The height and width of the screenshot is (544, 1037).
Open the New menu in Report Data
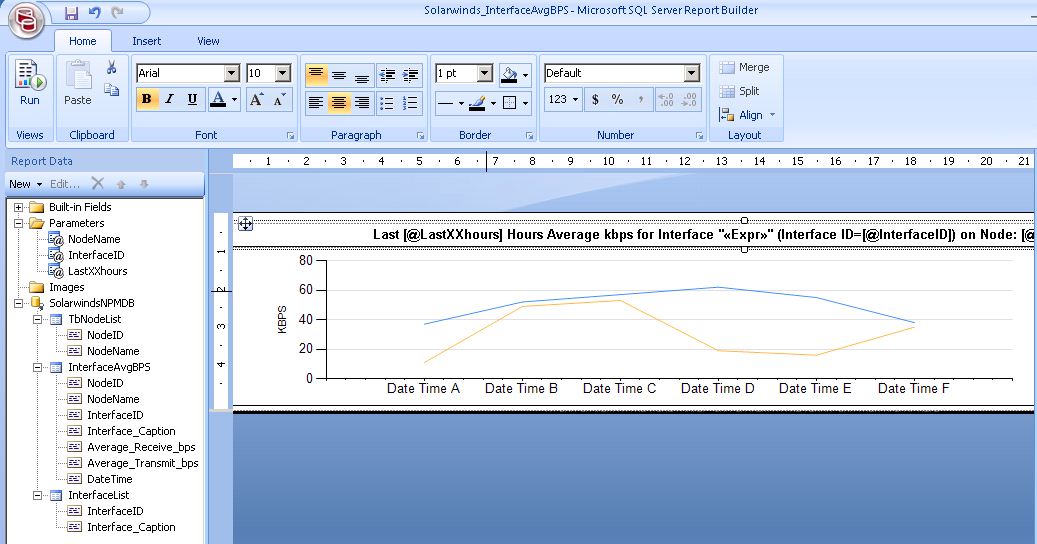[25, 184]
